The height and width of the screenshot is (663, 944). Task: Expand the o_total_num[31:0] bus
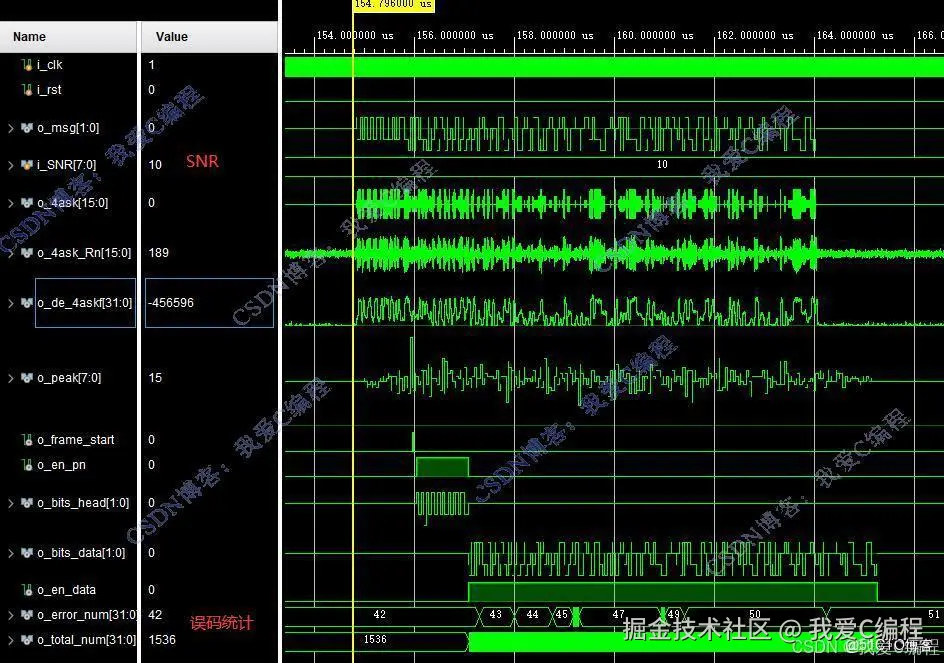[x=10, y=640]
